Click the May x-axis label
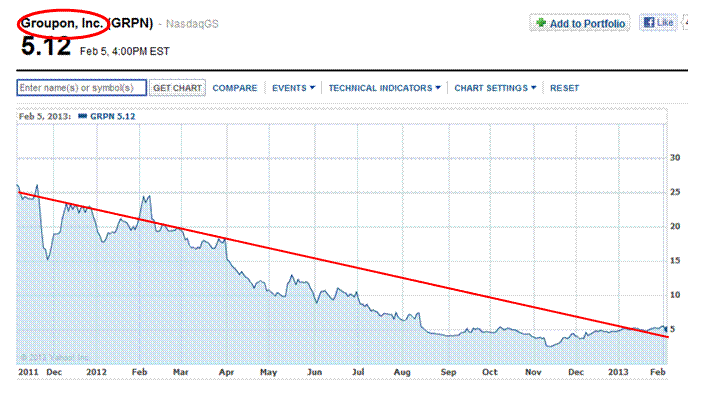Viewport: 715px width, 412px height. tap(269, 372)
